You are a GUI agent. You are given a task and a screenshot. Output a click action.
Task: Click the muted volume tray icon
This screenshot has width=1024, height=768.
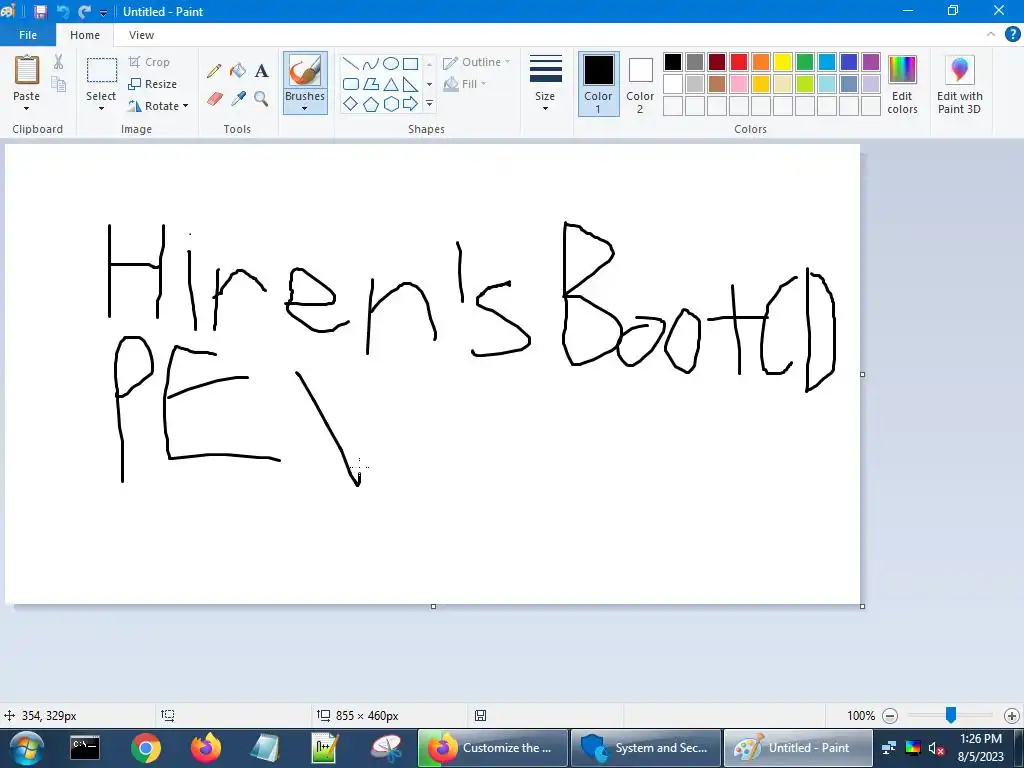(x=936, y=748)
